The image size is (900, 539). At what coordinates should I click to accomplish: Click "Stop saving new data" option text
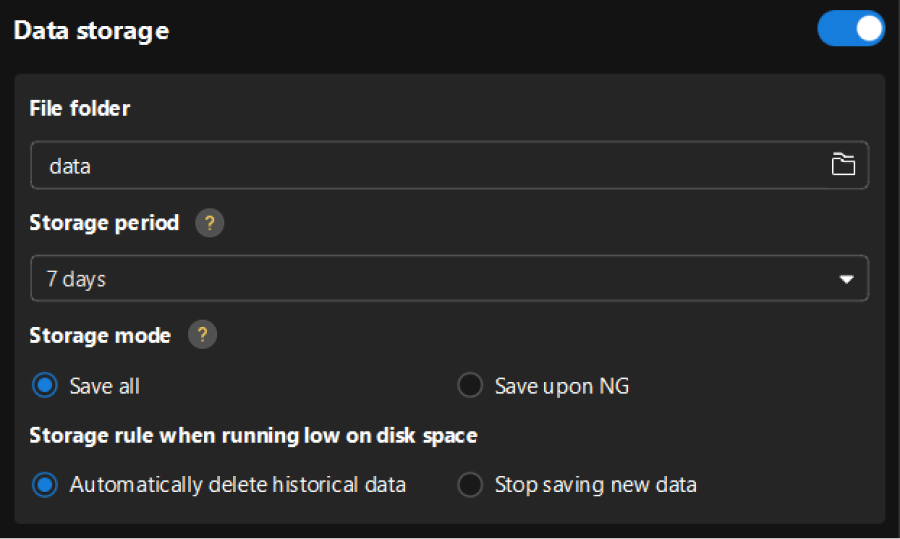[x=595, y=485]
